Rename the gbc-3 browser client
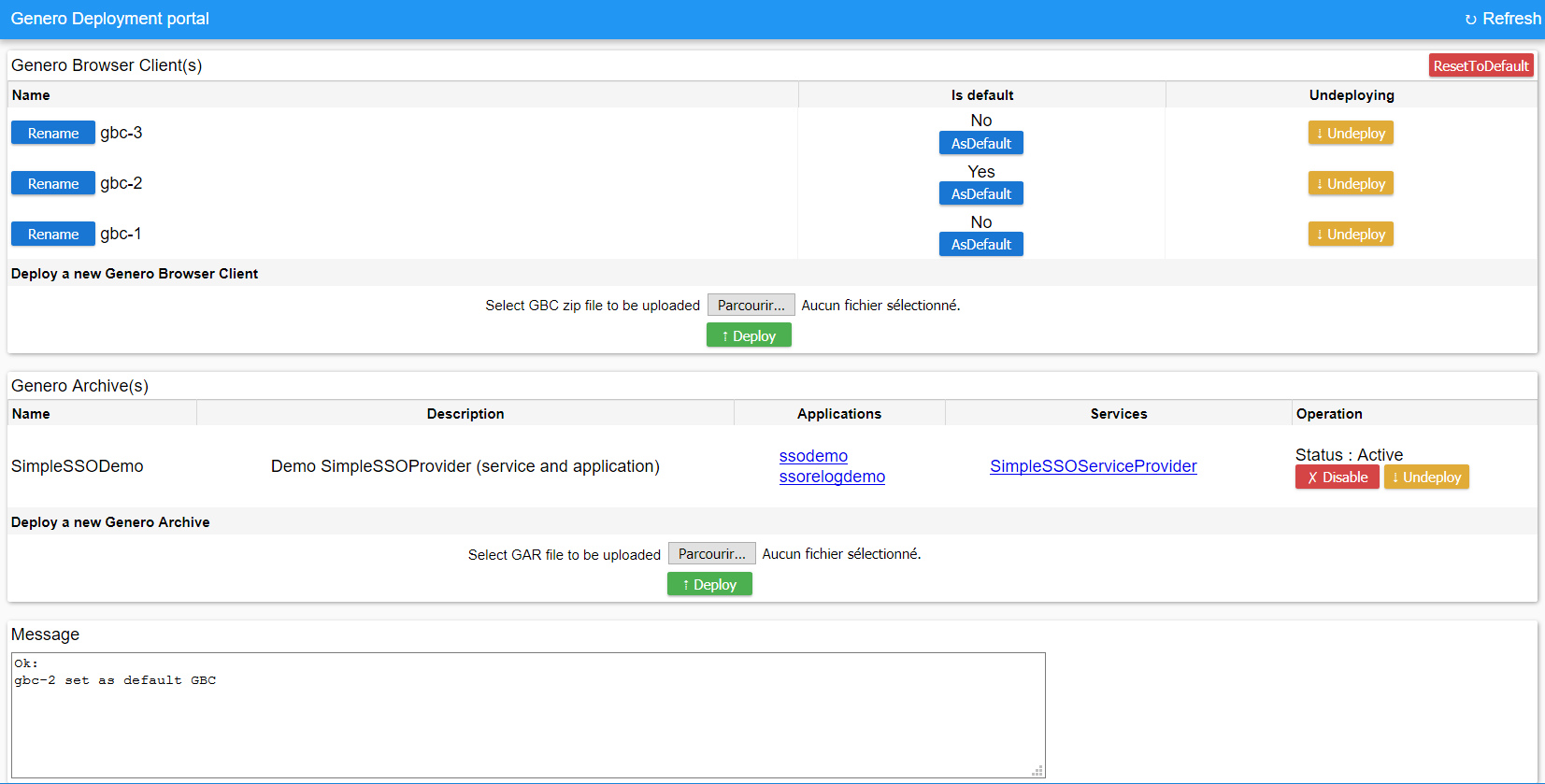Viewport: 1545px width, 784px height. [x=53, y=133]
